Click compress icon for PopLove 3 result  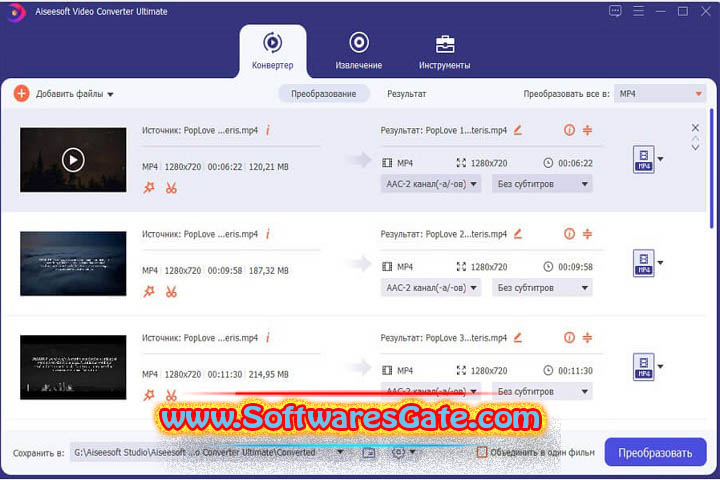click(x=587, y=338)
